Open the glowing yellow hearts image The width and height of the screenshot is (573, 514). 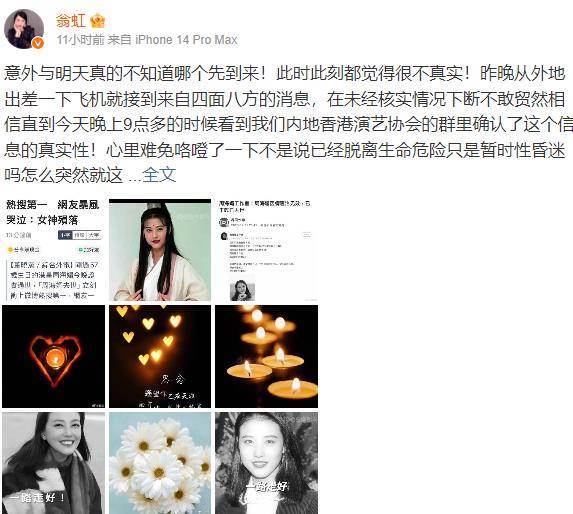click(160, 356)
